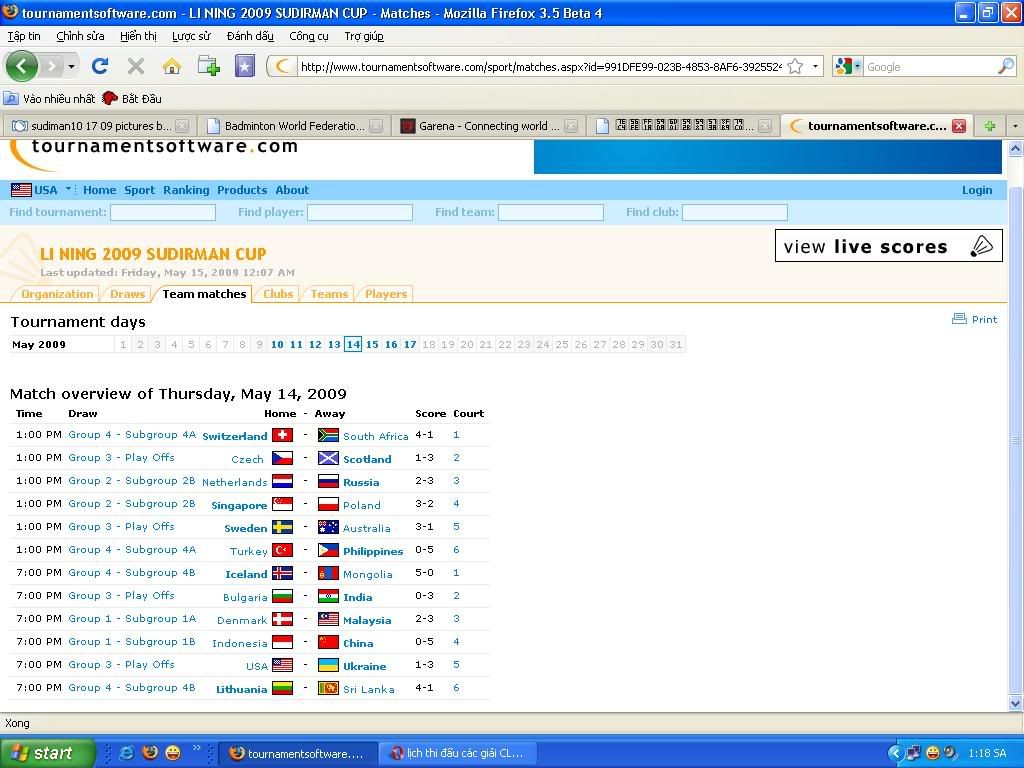Expand the URL bar history dropdown

pos(815,67)
